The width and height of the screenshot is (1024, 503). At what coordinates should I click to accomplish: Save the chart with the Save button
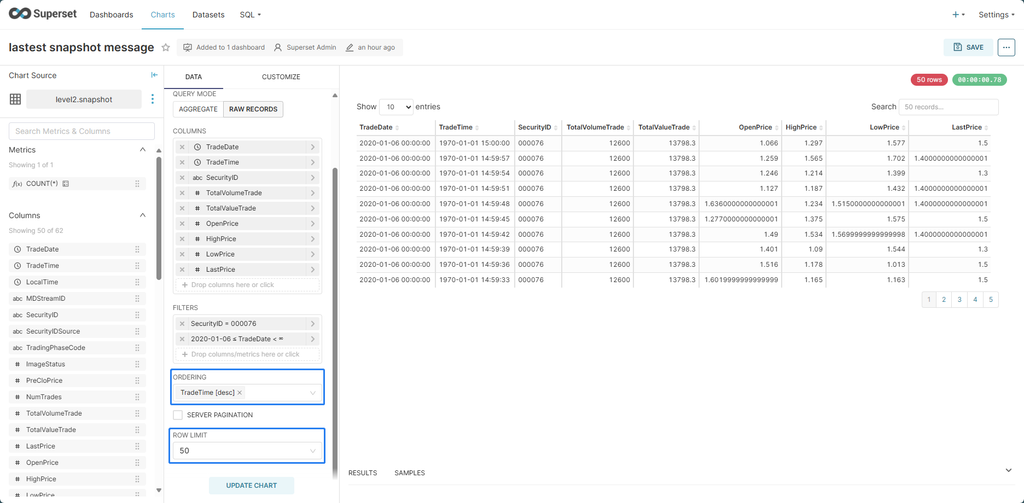[968, 47]
